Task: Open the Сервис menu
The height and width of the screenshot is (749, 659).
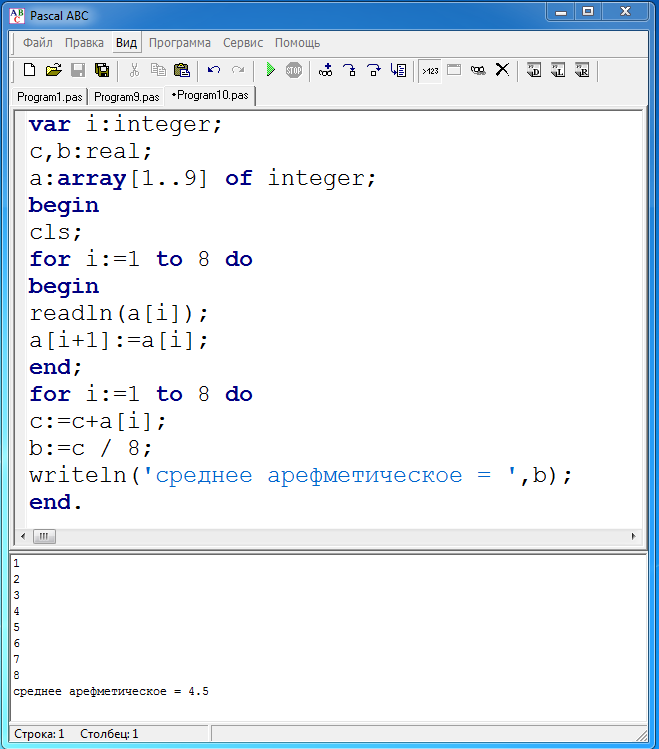Action: [x=243, y=43]
